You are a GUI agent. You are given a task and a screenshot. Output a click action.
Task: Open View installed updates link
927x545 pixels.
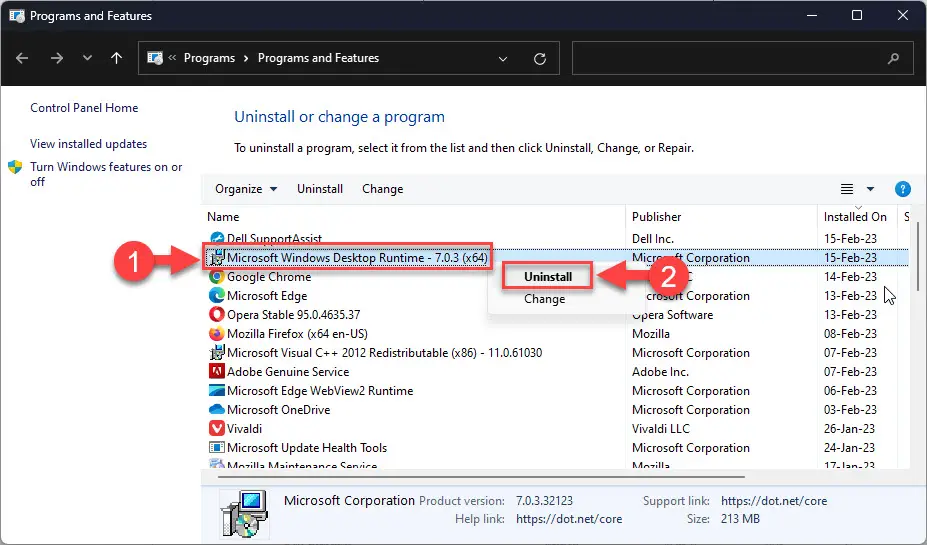coord(89,144)
